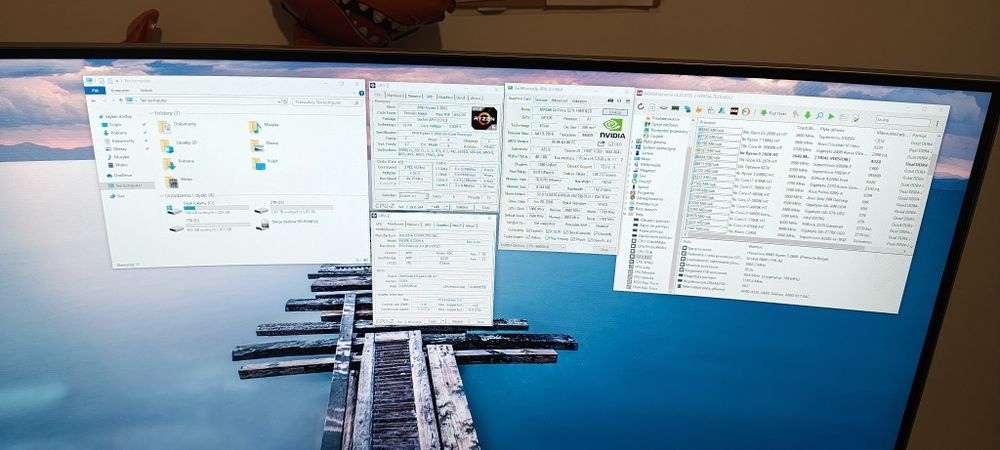Image resolution: width=1000 pixels, height=450 pixels.
Task: Toggle the Ray Tracing checkbox in GPU-Z
Action: [x=547, y=238]
